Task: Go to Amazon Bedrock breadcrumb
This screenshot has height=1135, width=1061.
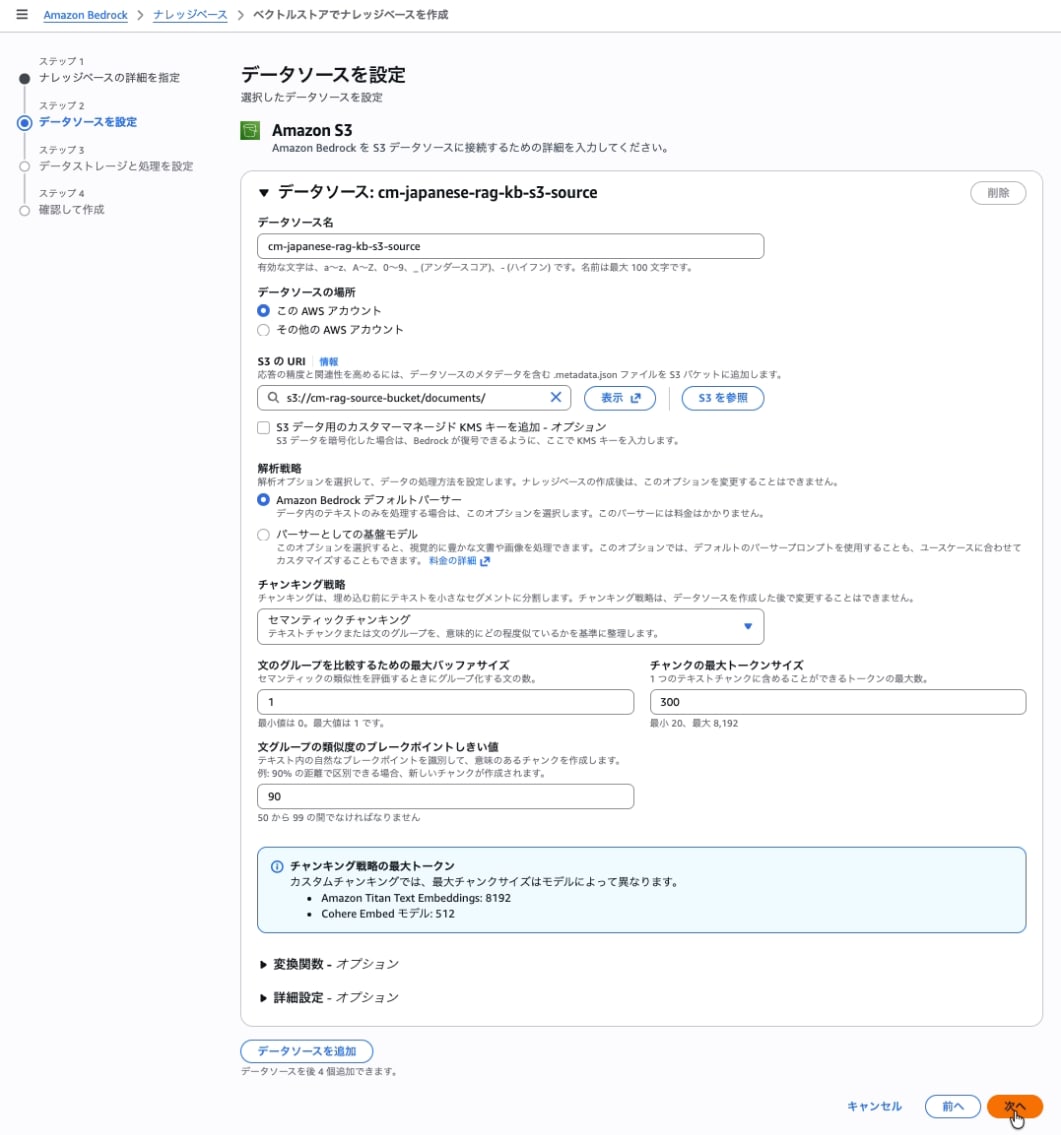Action: 84,15
